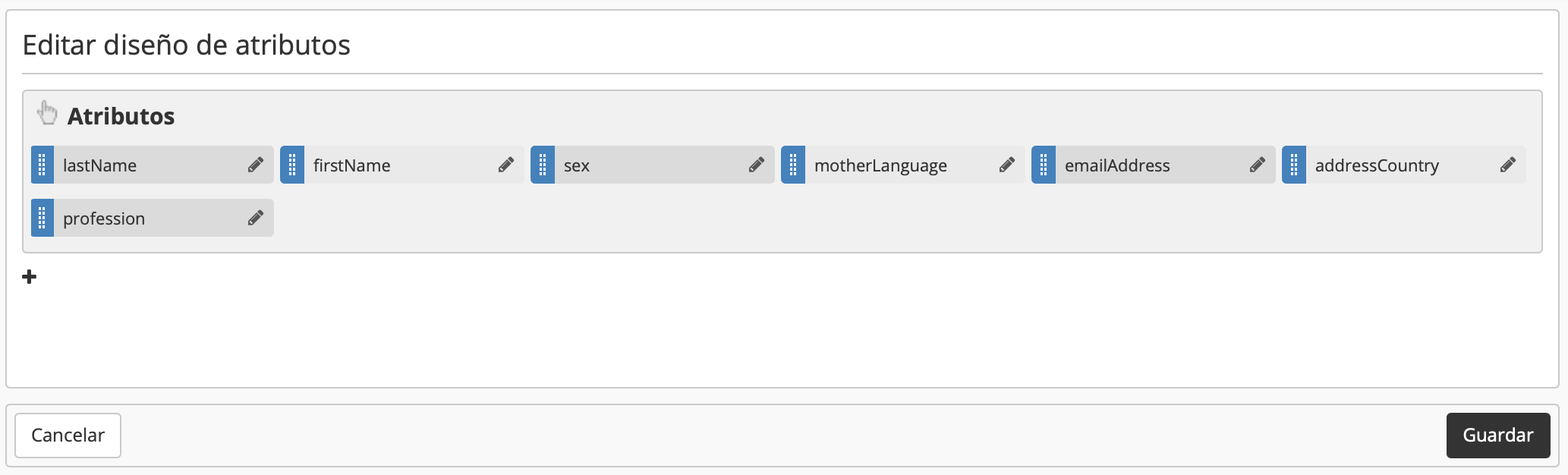1568x475 pixels.
Task: Click the motherLanguage drag handle
Action: coord(793,165)
